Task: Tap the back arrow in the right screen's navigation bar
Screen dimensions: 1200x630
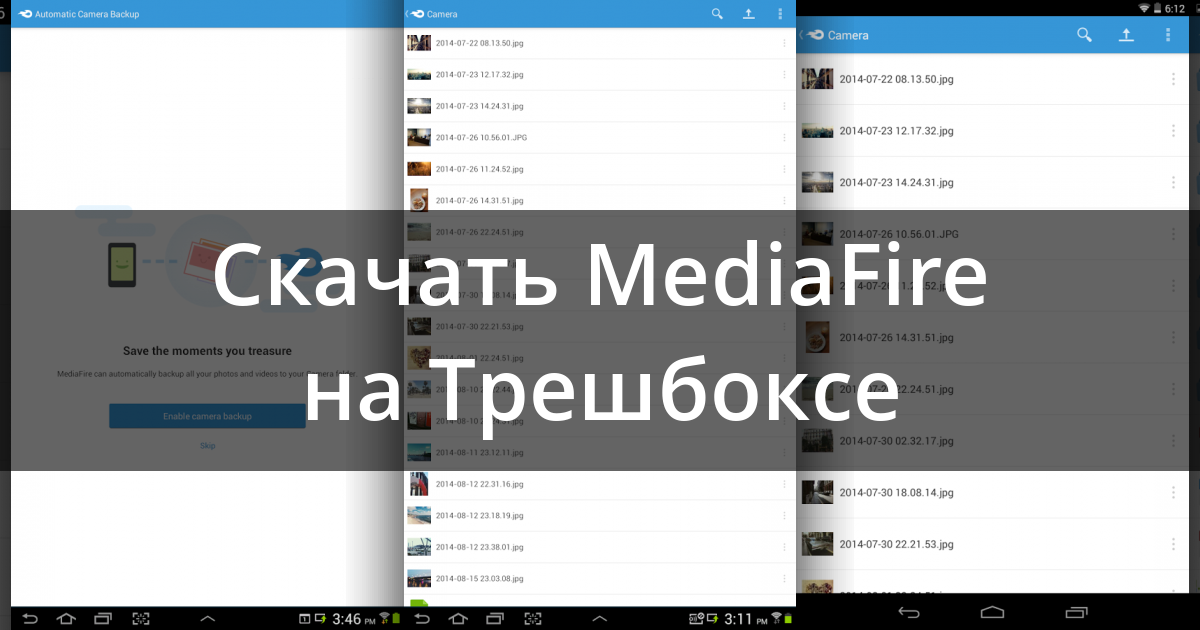Action: [908, 611]
